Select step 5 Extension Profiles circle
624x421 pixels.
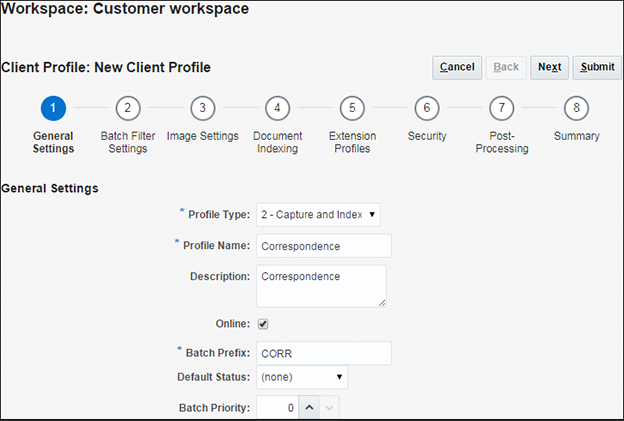coord(351,108)
